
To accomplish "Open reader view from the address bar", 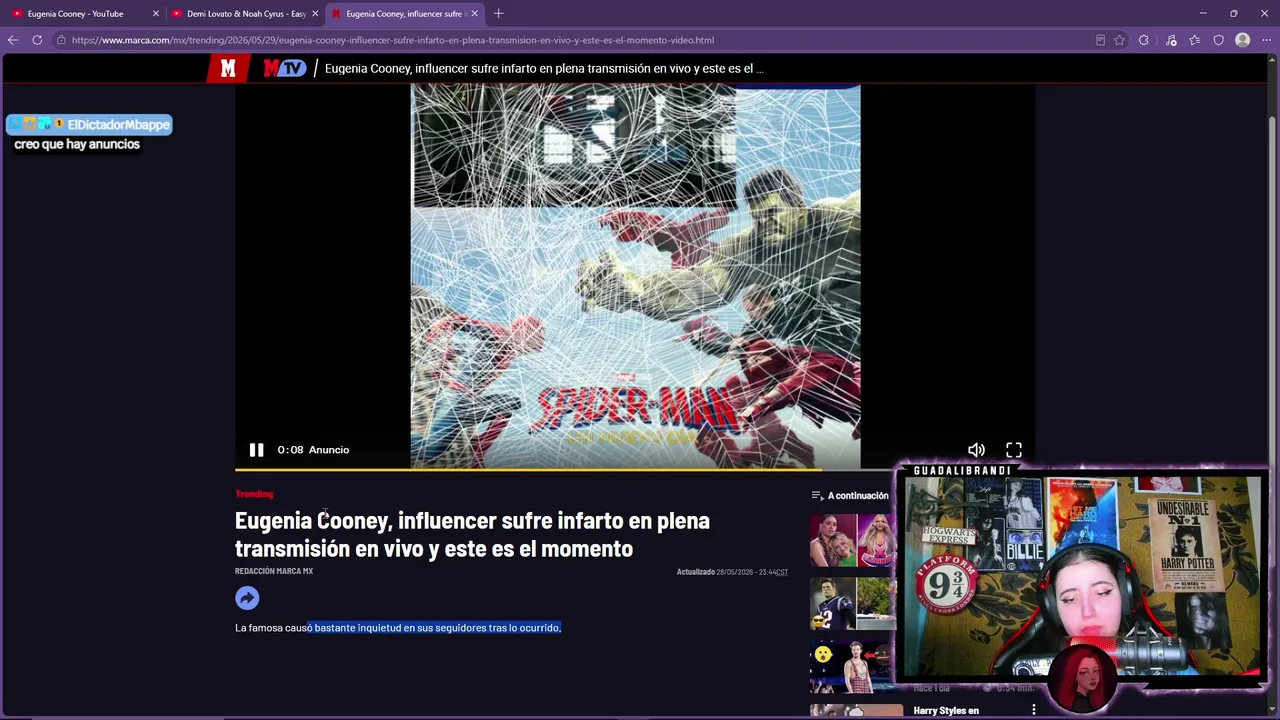I will (x=1100, y=40).
